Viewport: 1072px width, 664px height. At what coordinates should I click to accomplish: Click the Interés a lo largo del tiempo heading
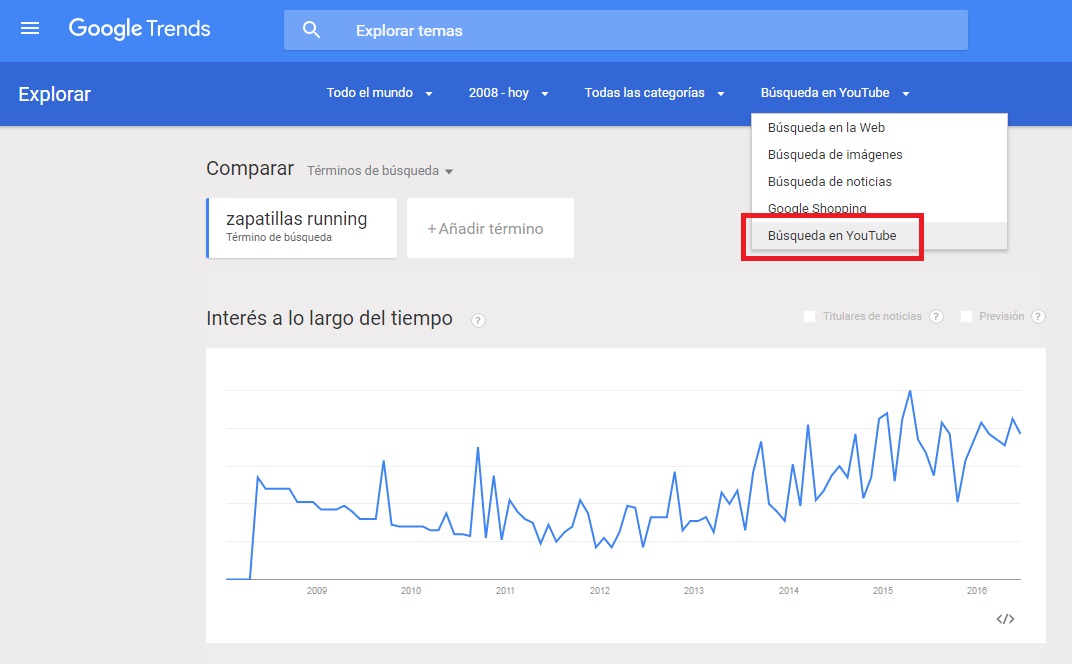pos(330,319)
